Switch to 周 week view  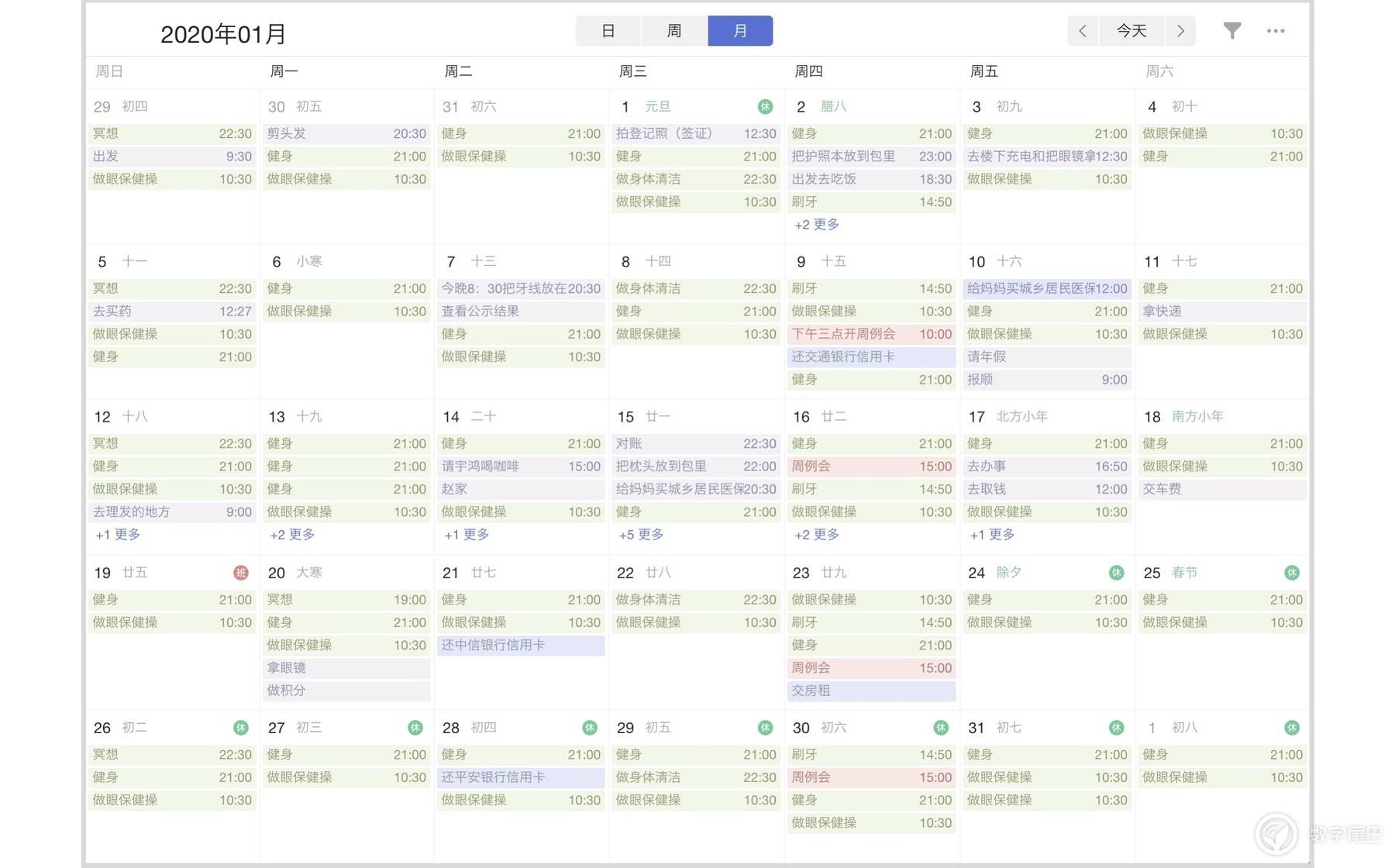coord(674,31)
